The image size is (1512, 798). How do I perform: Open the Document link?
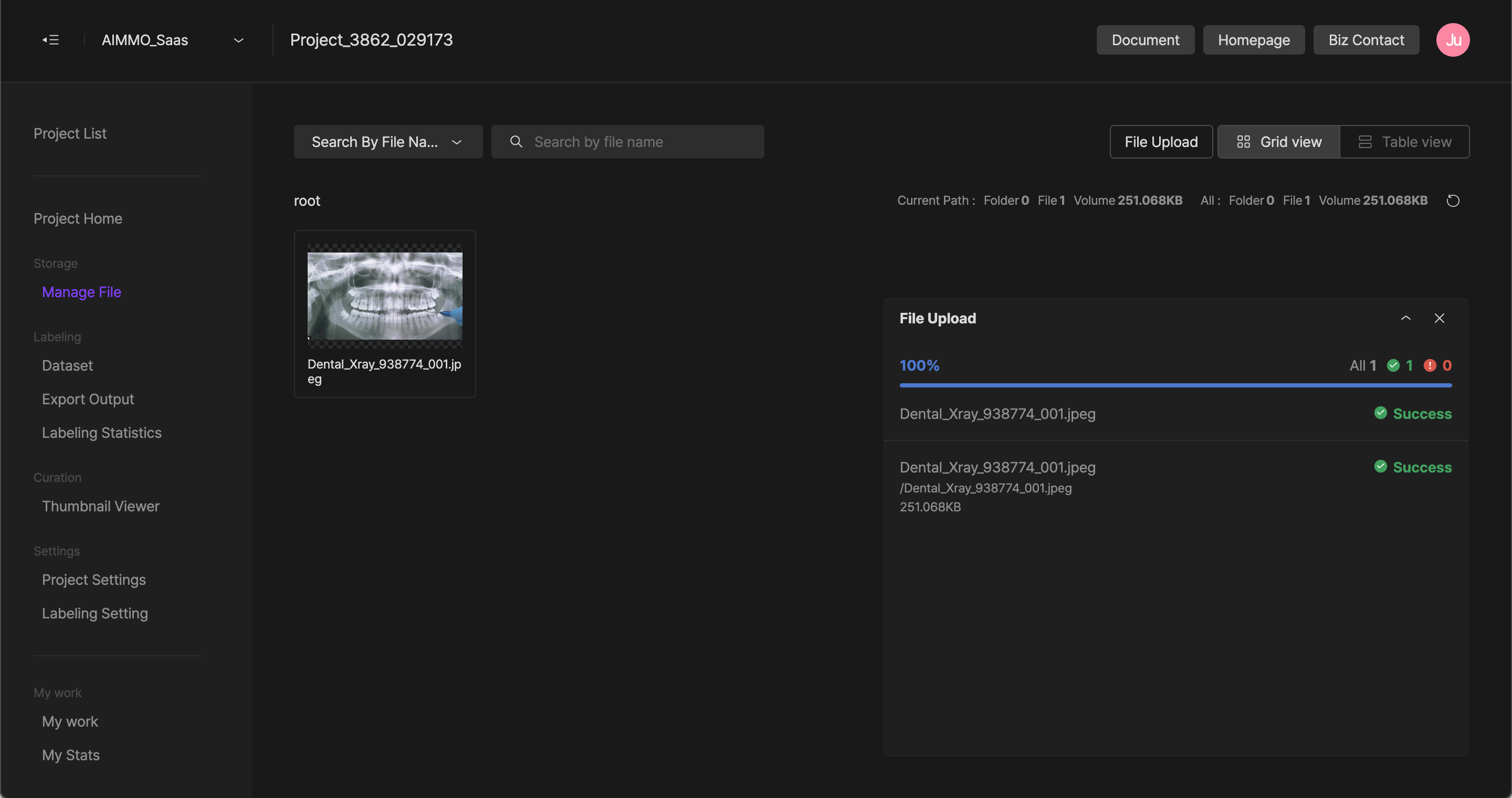[1144, 40]
